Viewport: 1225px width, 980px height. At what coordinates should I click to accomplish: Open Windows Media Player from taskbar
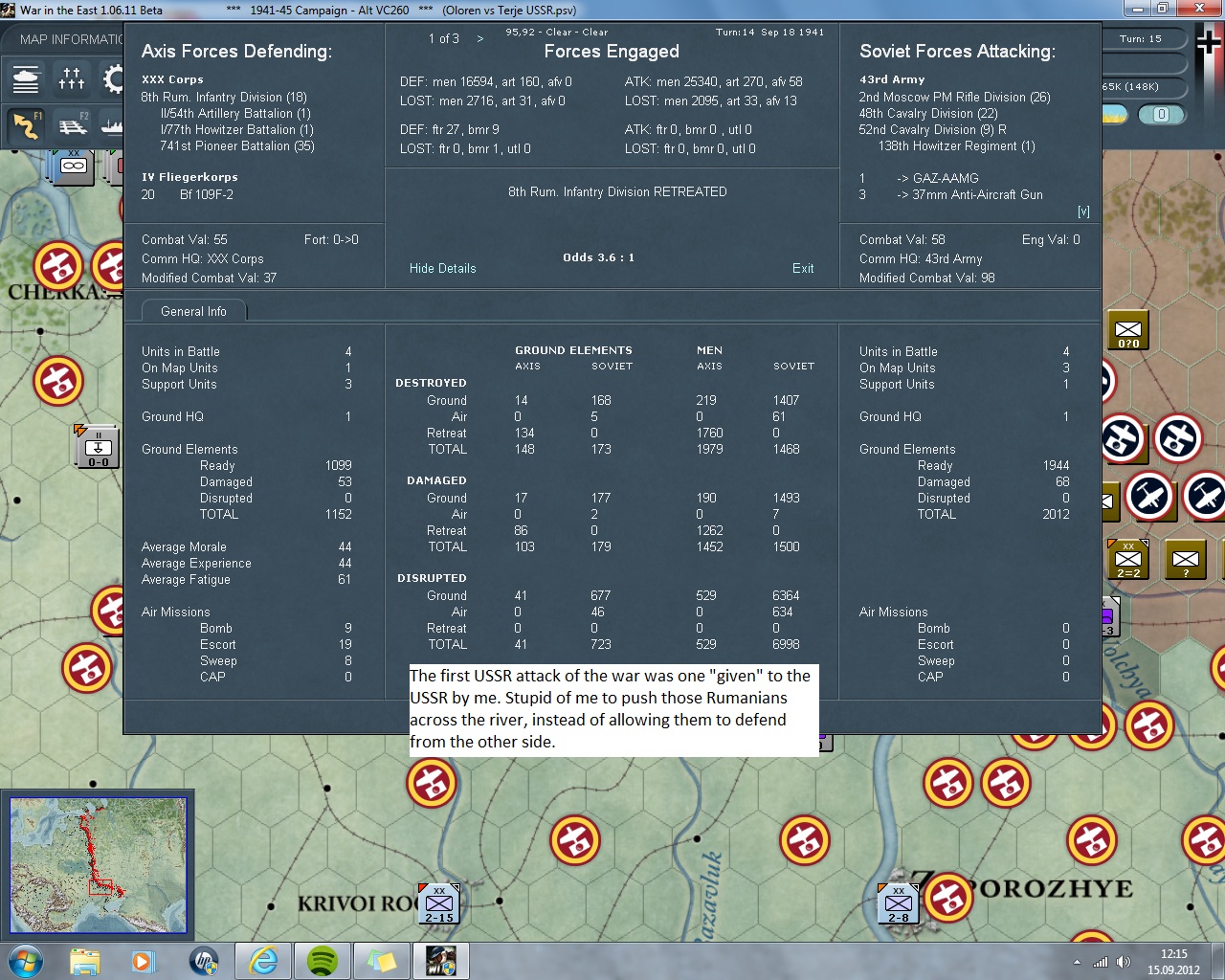(145, 961)
